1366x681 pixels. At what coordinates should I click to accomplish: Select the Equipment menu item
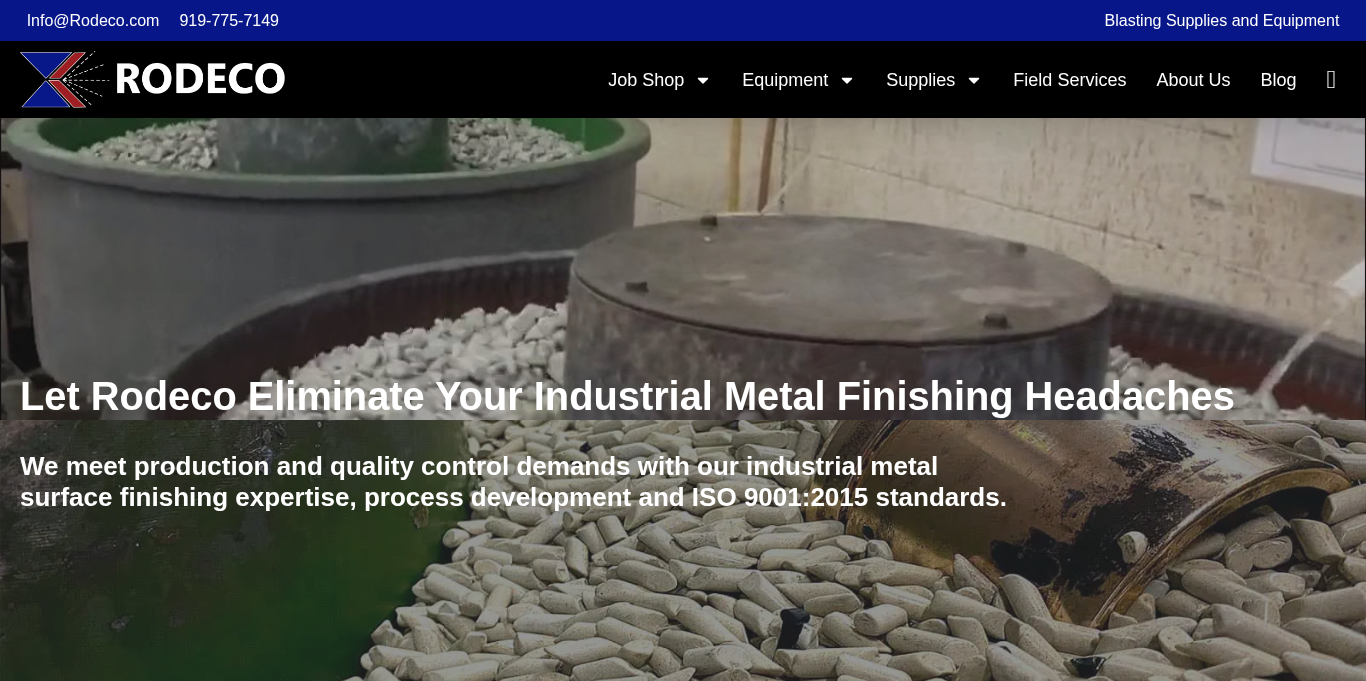785,80
